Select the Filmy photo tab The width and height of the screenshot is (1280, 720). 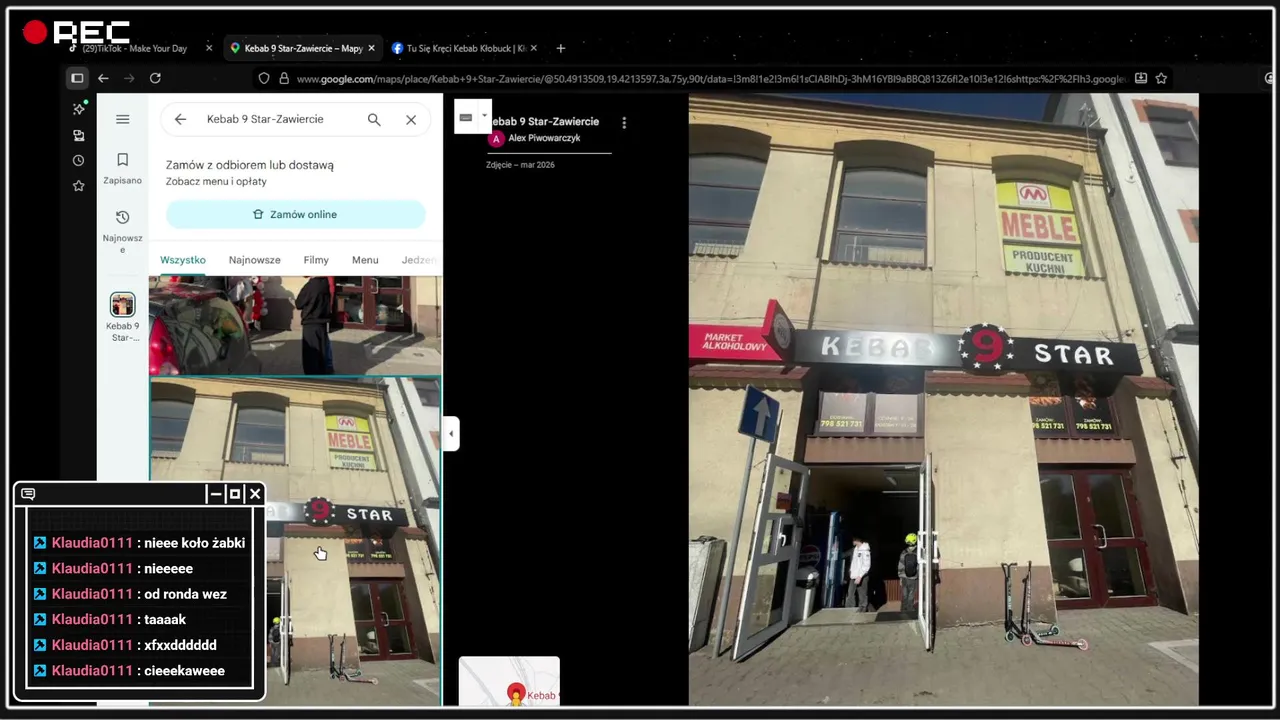pyautogui.click(x=316, y=260)
